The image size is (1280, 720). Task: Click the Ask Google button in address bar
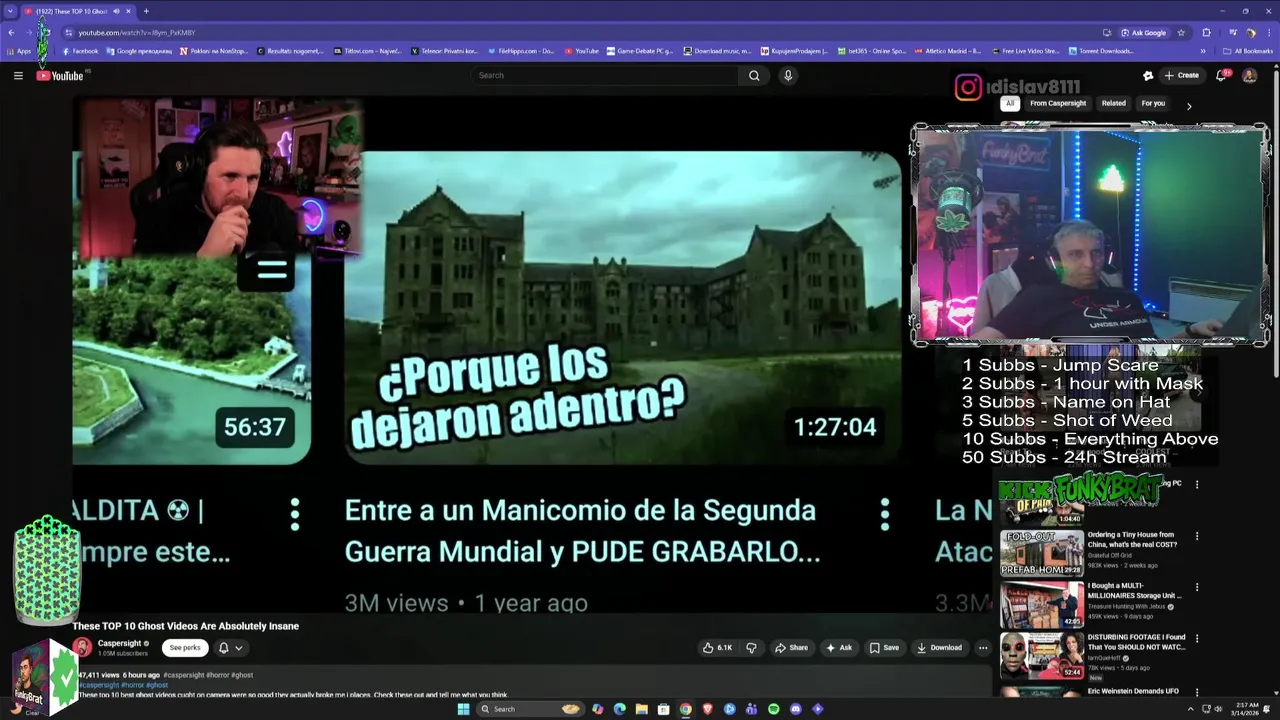pos(1144,33)
